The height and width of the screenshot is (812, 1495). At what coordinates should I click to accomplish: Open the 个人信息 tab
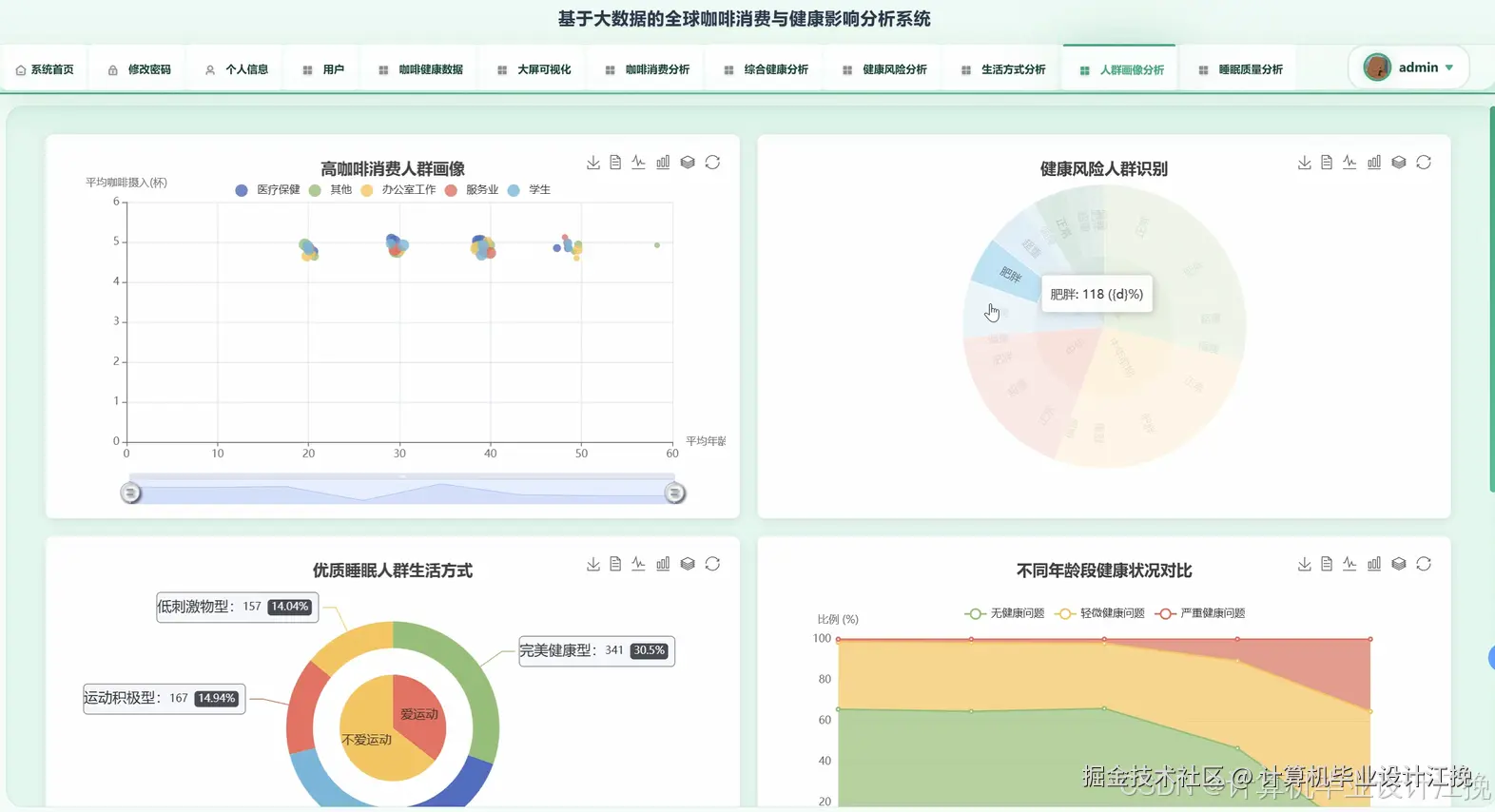pyautogui.click(x=236, y=69)
